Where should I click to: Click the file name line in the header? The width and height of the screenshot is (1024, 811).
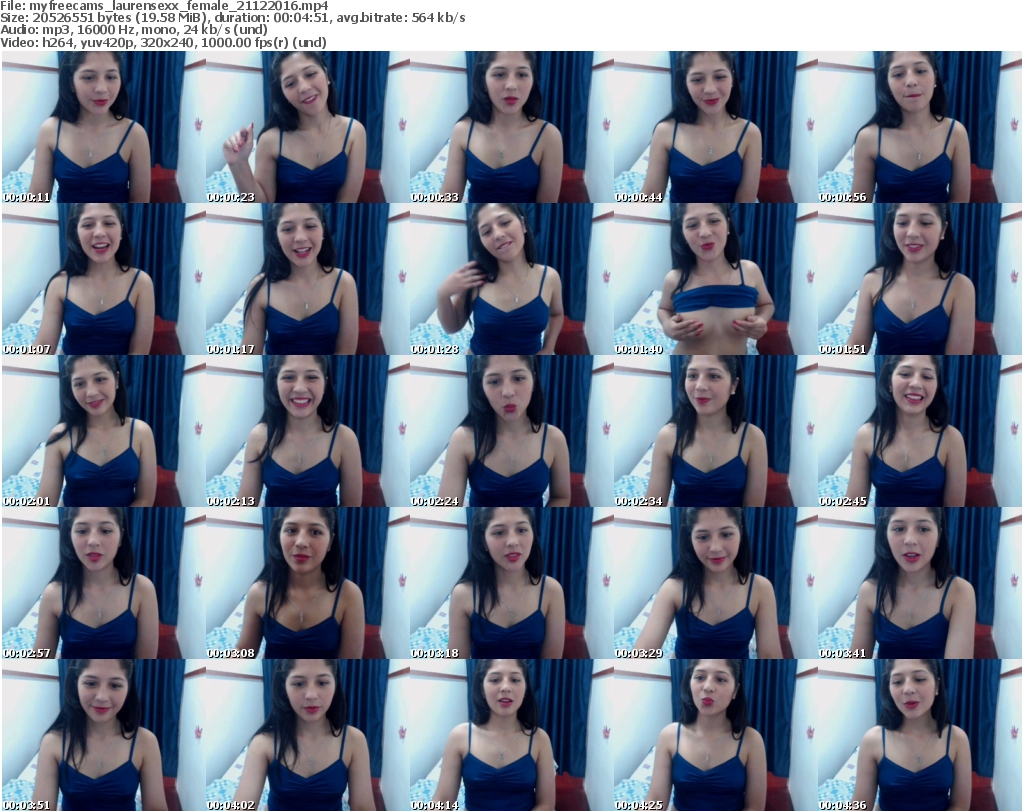click(165, 6)
